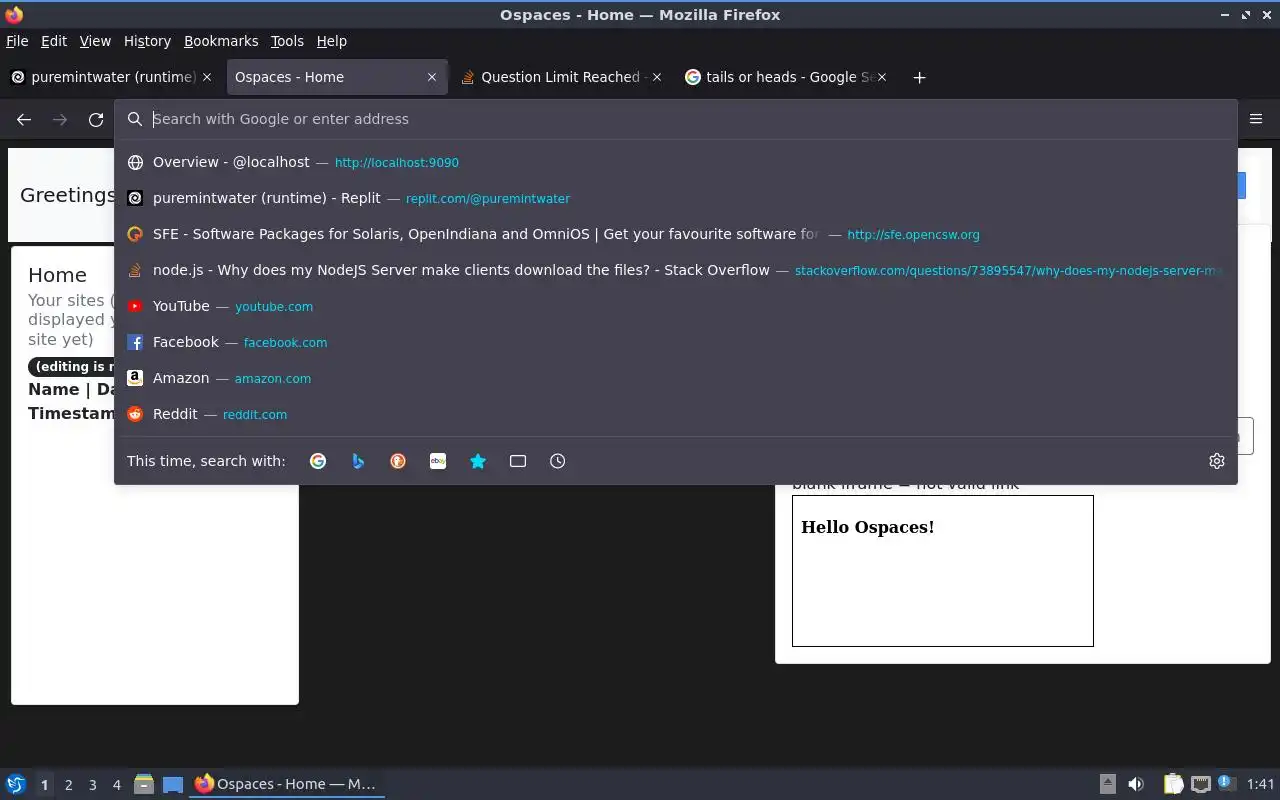Open the Tools menu
1280x800 pixels.
pyautogui.click(x=287, y=41)
